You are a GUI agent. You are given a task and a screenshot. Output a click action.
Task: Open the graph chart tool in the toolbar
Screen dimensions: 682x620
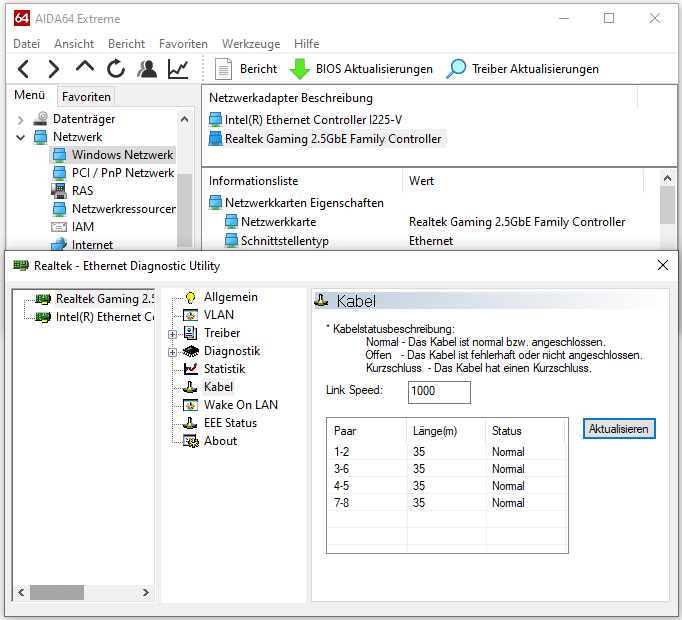178,69
